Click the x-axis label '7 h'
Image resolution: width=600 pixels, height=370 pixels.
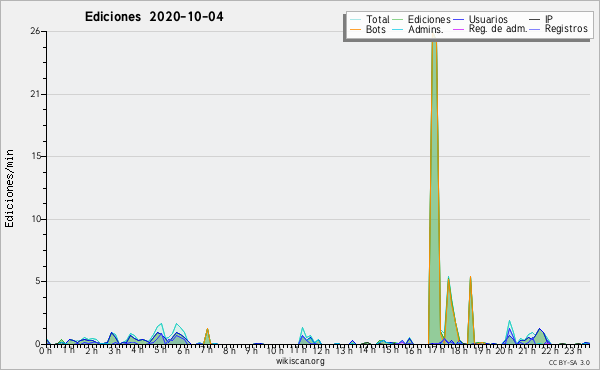[206, 350]
